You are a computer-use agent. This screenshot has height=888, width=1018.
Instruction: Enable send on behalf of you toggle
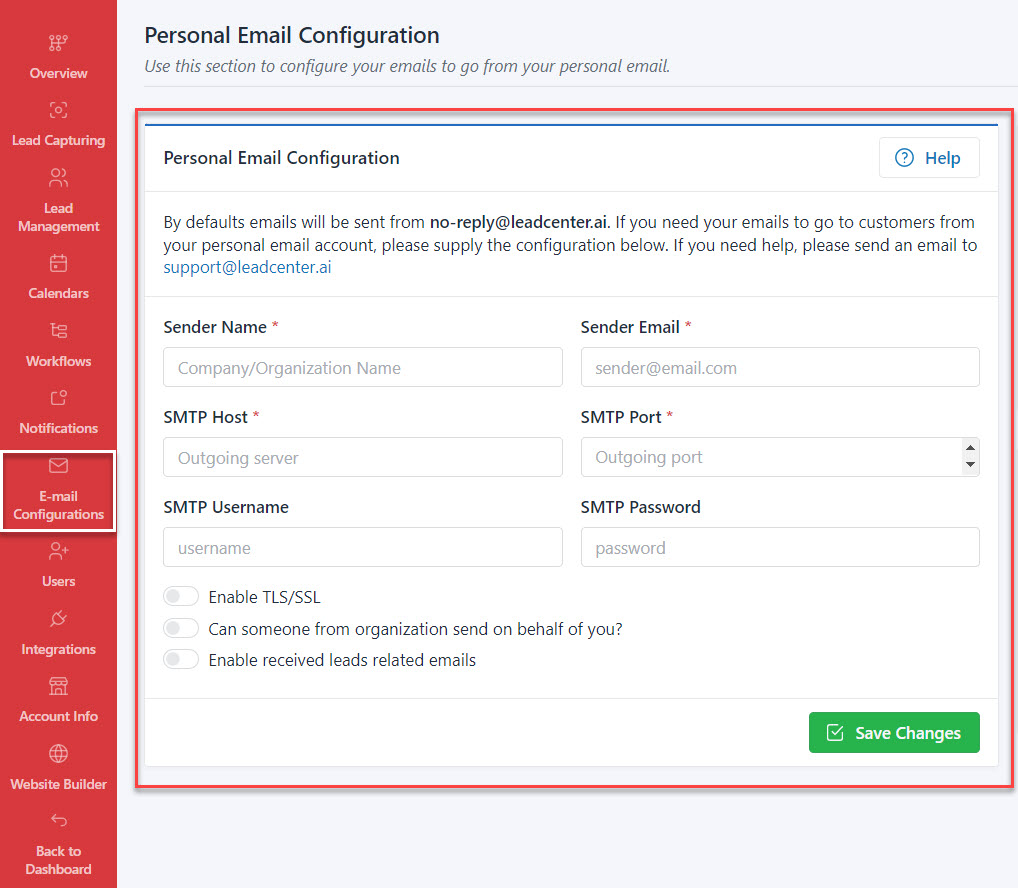pyautogui.click(x=181, y=629)
